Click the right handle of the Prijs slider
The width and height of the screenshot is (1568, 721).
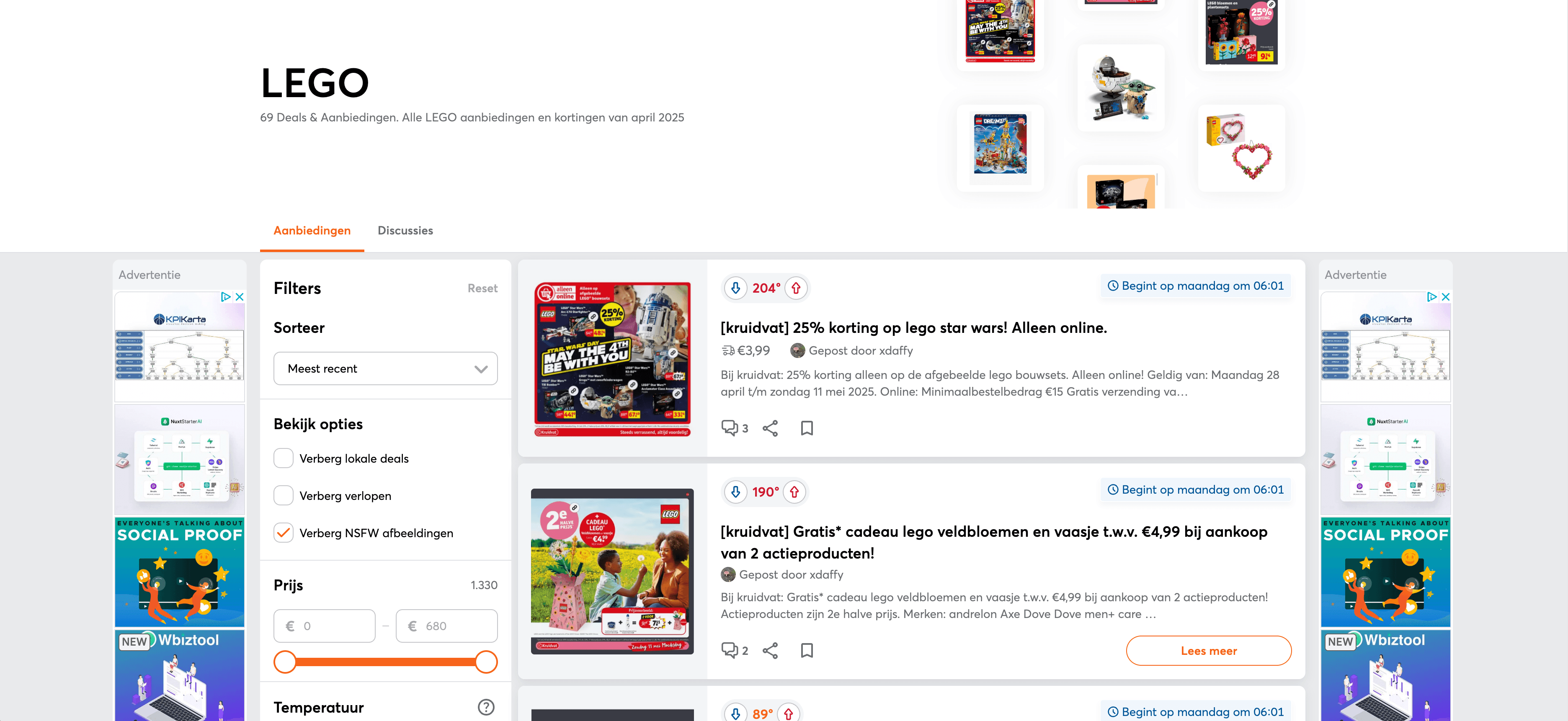486,662
